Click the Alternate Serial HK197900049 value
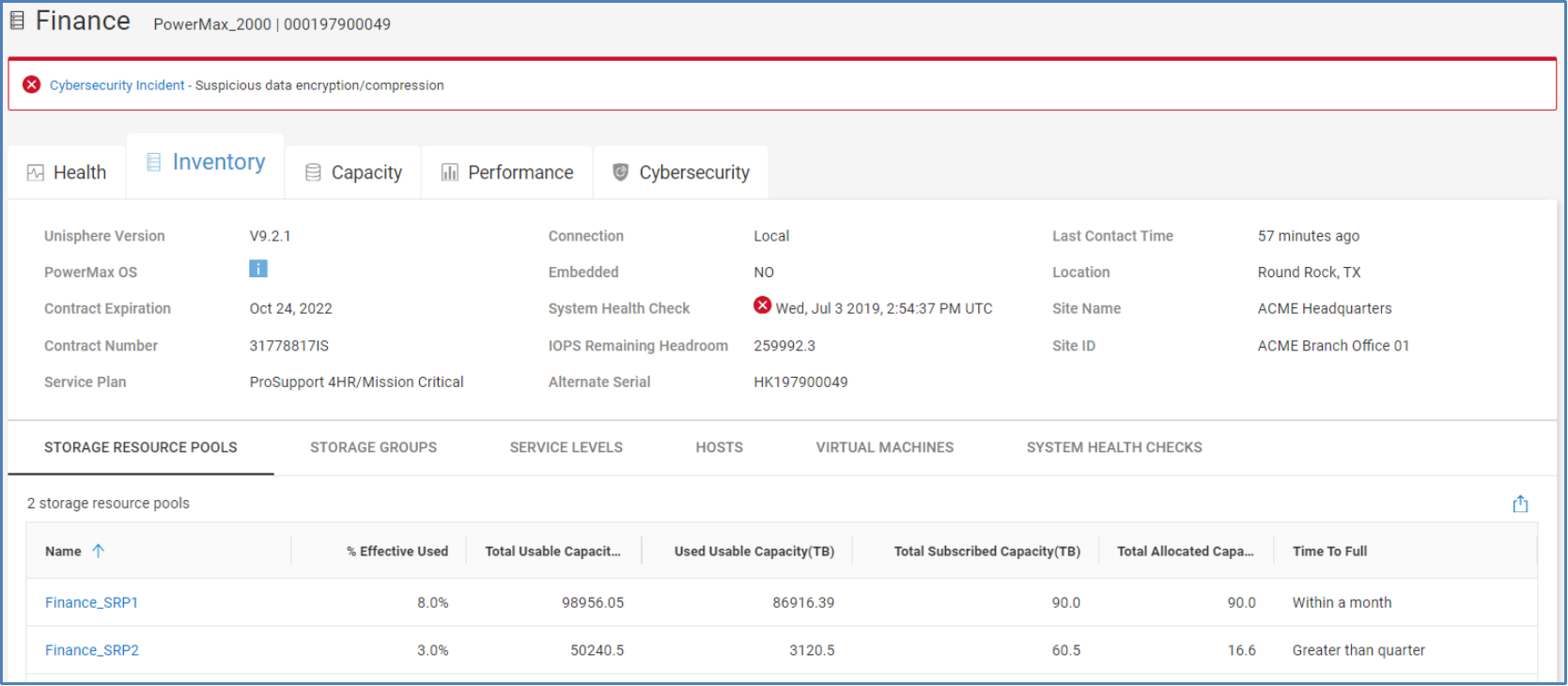This screenshot has width=1568, height=686. click(800, 382)
